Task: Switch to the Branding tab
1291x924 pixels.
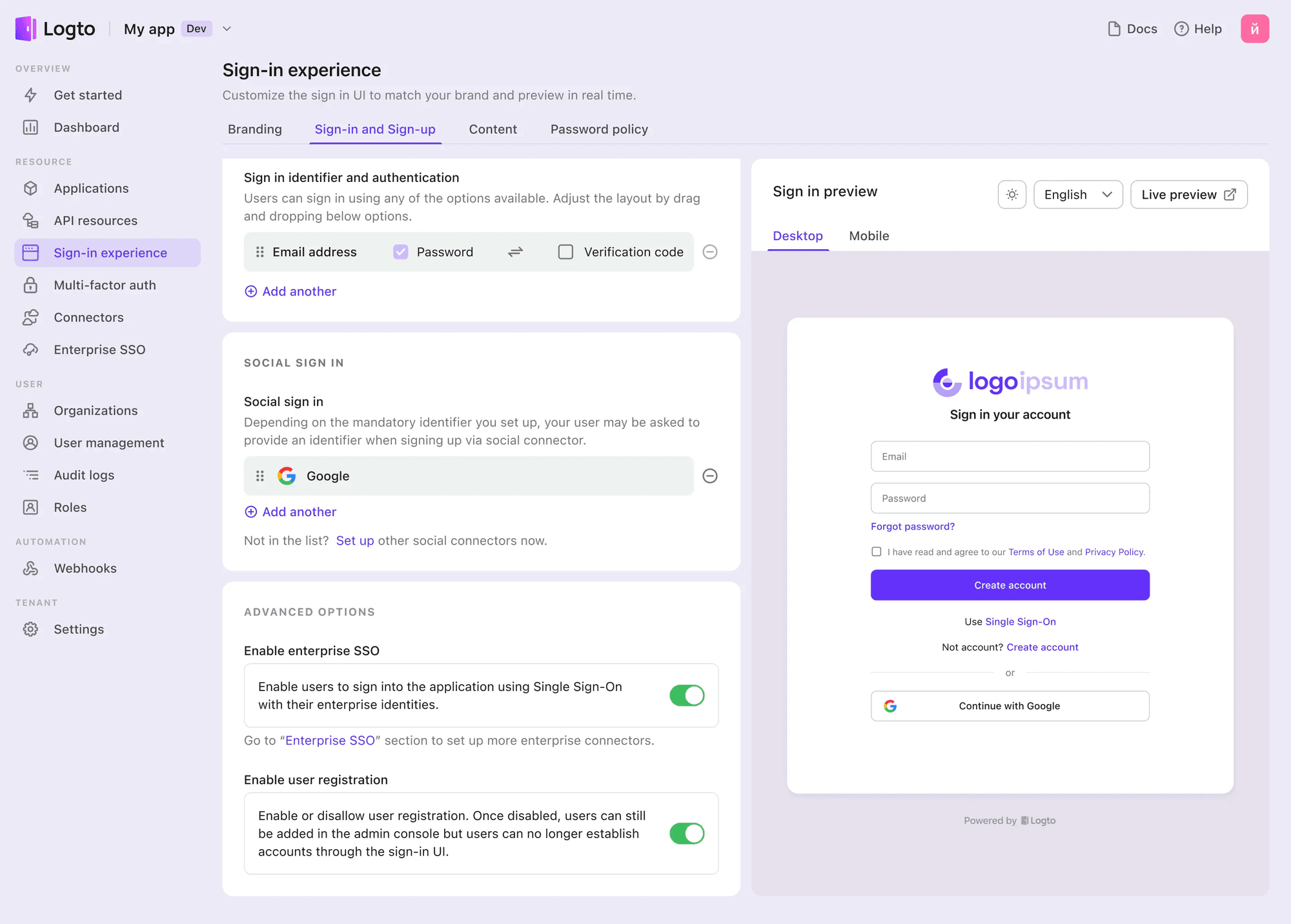Action: click(255, 128)
